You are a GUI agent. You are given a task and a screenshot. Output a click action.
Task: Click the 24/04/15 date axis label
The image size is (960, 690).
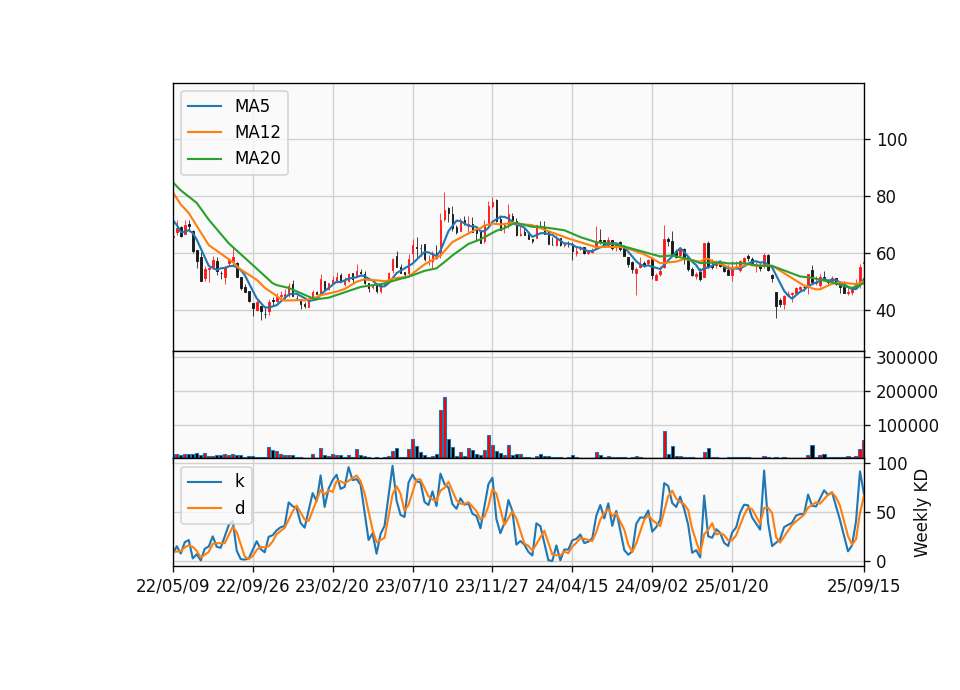(572, 586)
